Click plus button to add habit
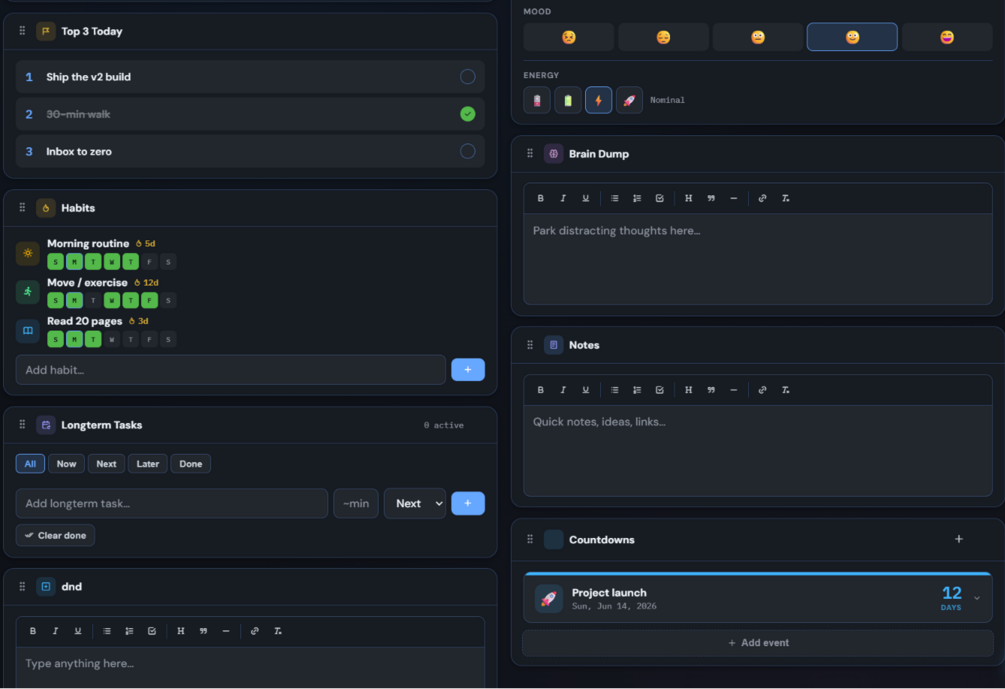Viewport: 1005px width, 689px height. pyautogui.click(x=467, y=370)
